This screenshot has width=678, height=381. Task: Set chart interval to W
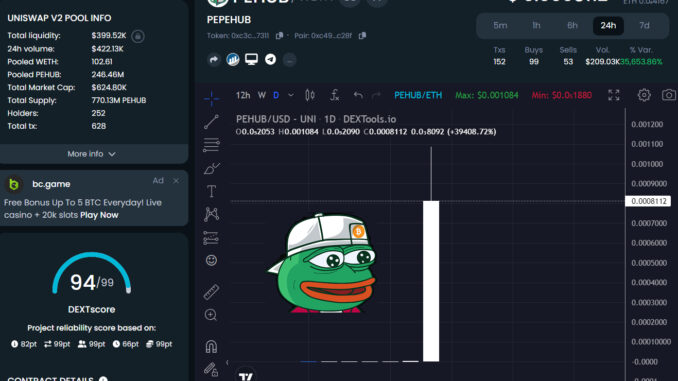262,95
